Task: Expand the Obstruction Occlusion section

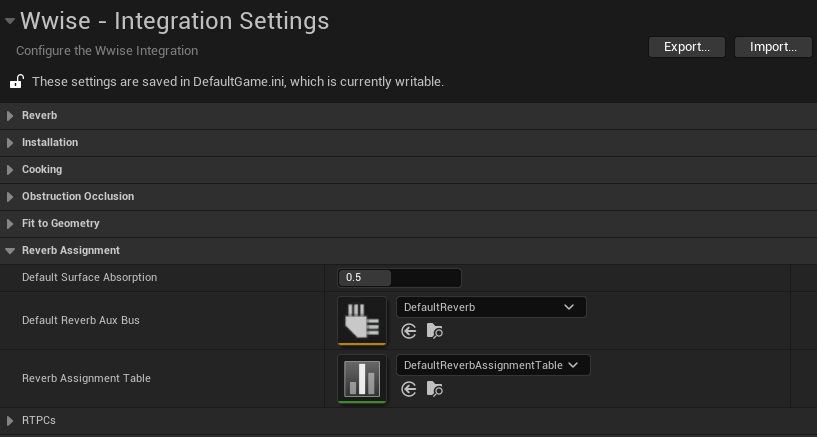Action: 11,197
